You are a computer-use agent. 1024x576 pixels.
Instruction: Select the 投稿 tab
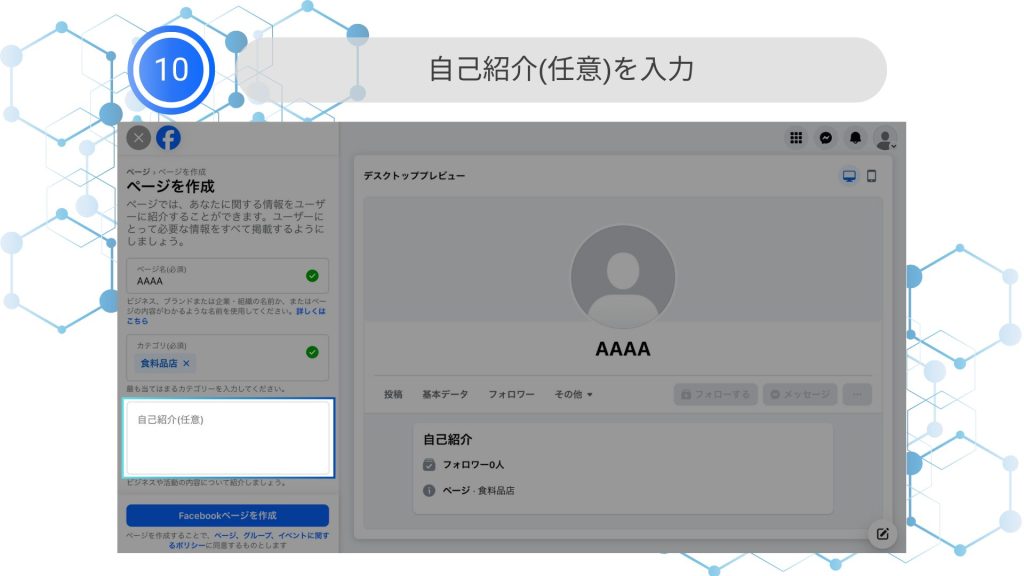(x=393, y=394)
